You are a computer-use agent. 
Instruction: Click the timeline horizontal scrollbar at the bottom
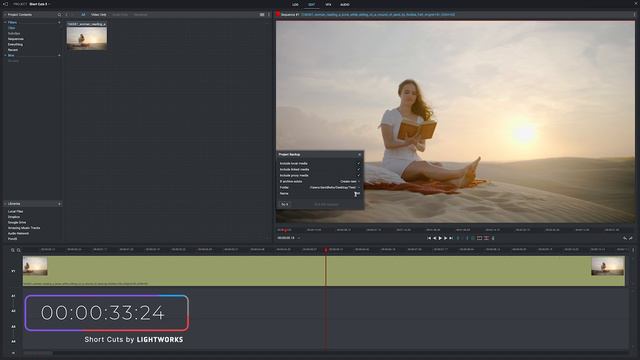(x=38, y=353)
